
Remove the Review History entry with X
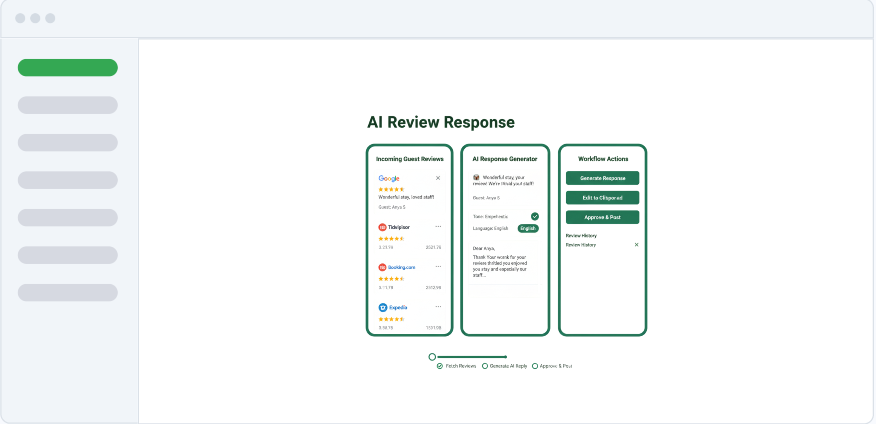636,245
